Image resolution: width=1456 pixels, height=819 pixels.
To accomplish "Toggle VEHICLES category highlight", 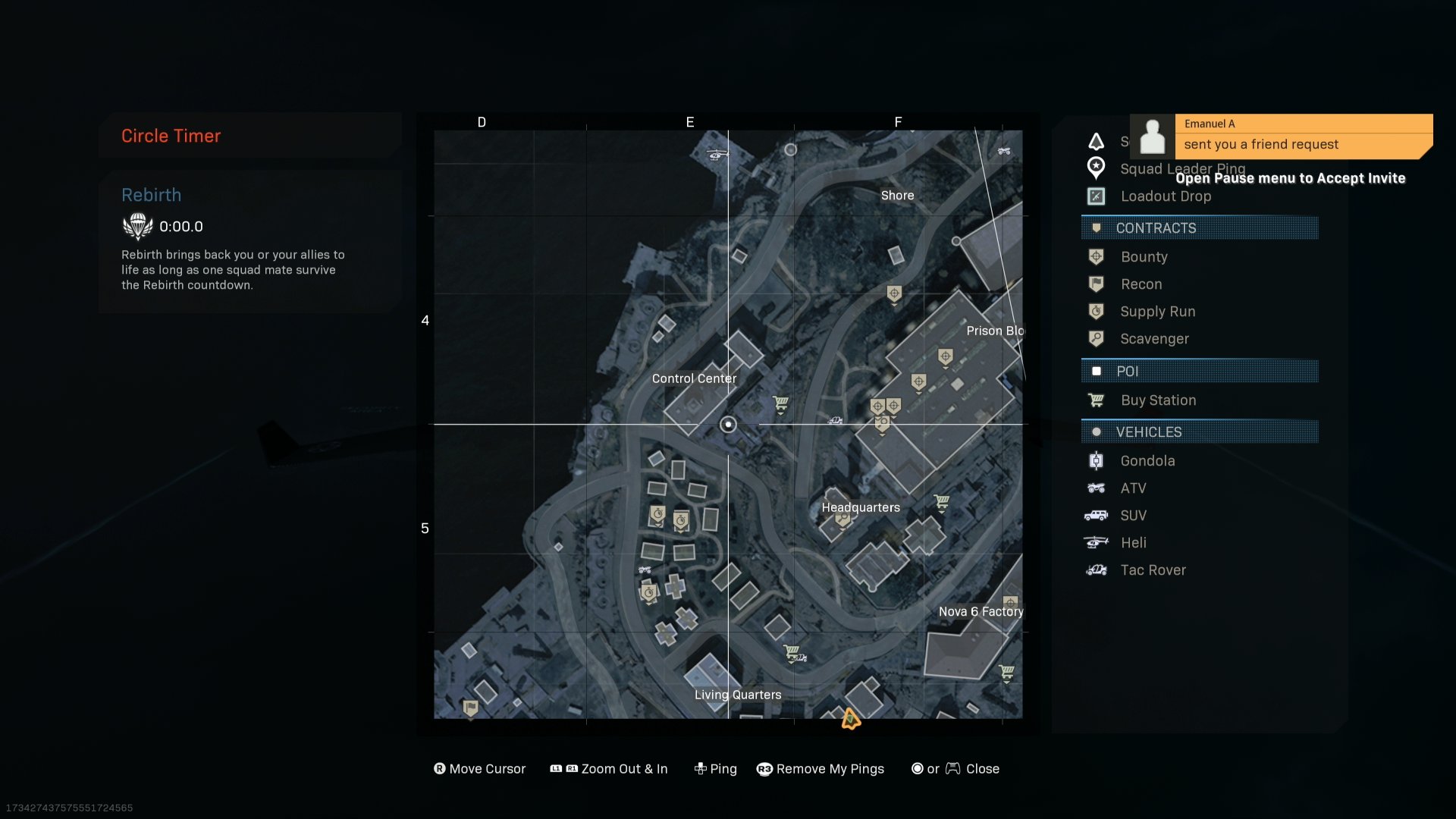I will coord(1199,431).
